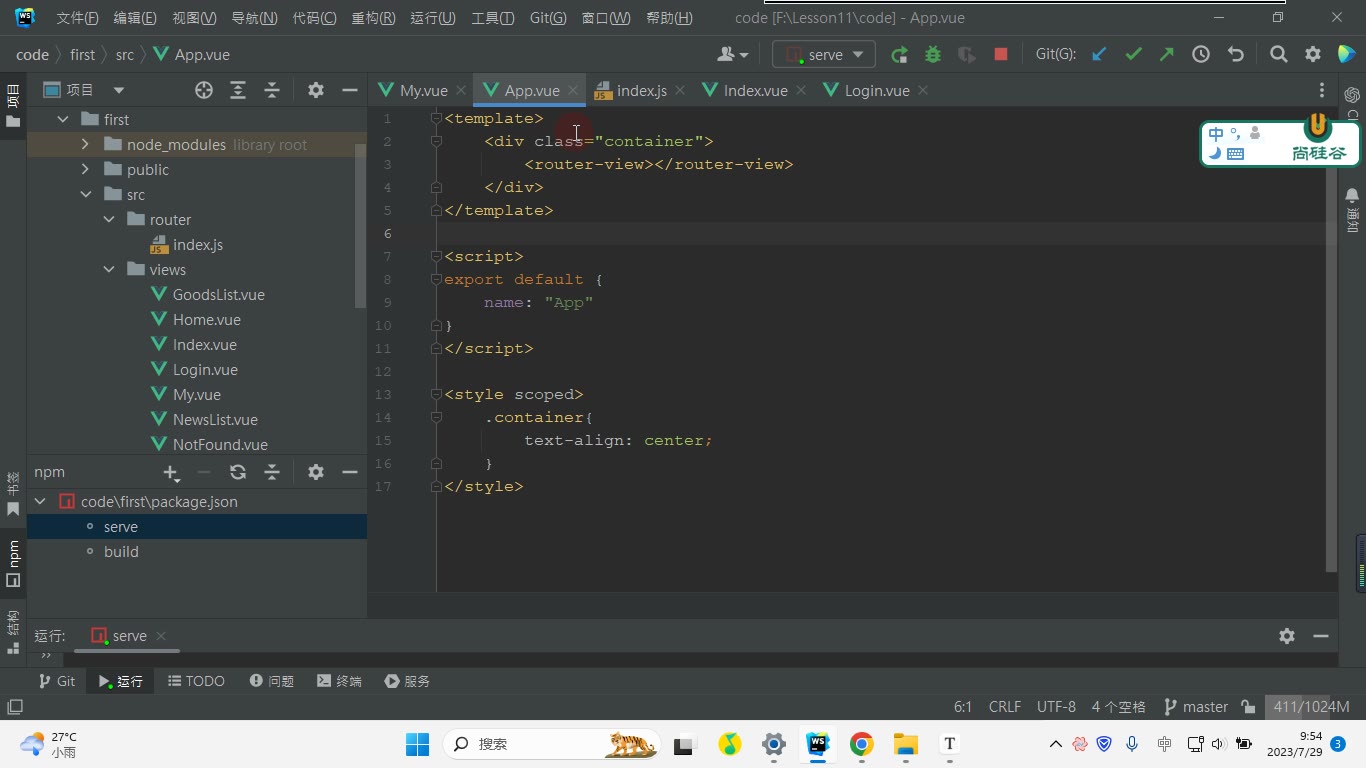Open the 文件(F) menu

click(78, 18)
